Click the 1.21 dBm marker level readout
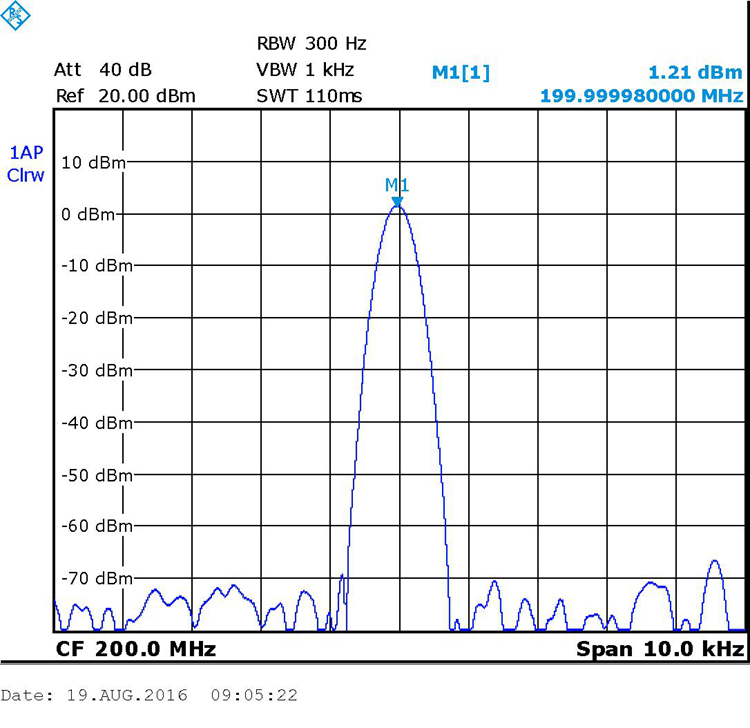This screenshot has width=750, height=728. (695, 72)
